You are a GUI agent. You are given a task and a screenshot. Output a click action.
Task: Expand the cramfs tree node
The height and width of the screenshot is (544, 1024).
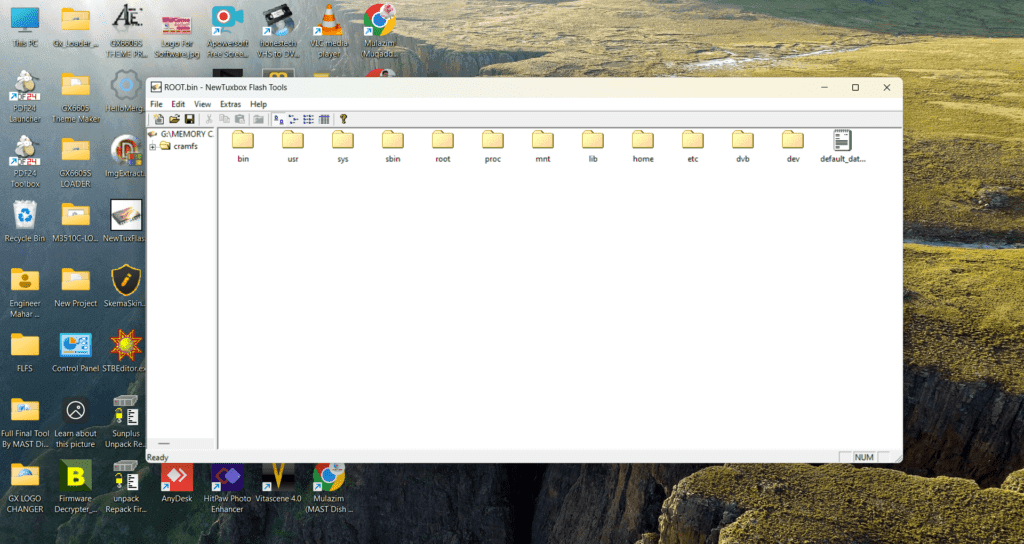pos(153,146)
